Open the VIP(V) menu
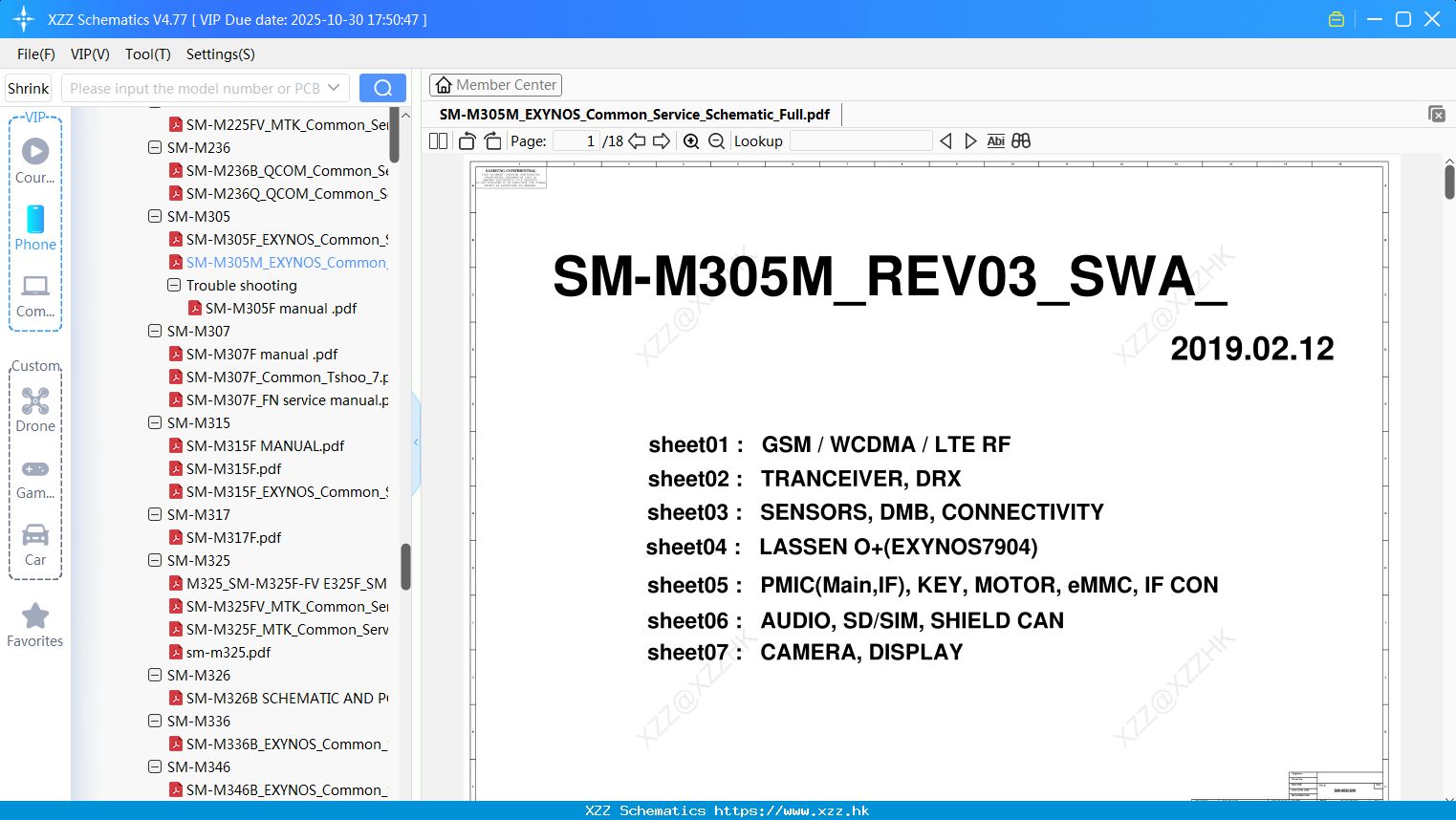 coord(90,54)
